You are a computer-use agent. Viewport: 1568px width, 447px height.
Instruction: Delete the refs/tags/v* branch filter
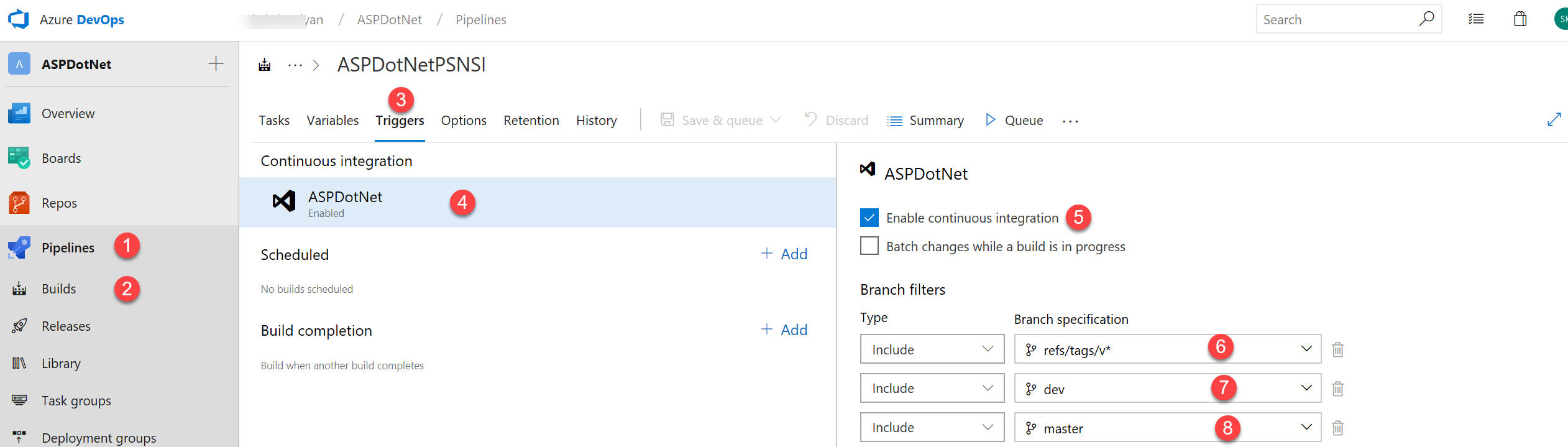click(x=1338, y=349)
